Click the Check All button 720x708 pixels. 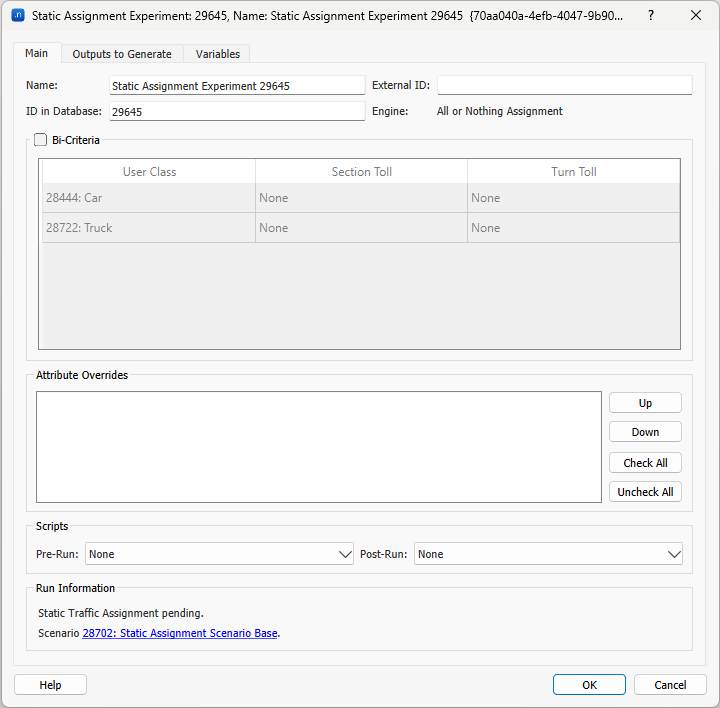pos(645,463)
